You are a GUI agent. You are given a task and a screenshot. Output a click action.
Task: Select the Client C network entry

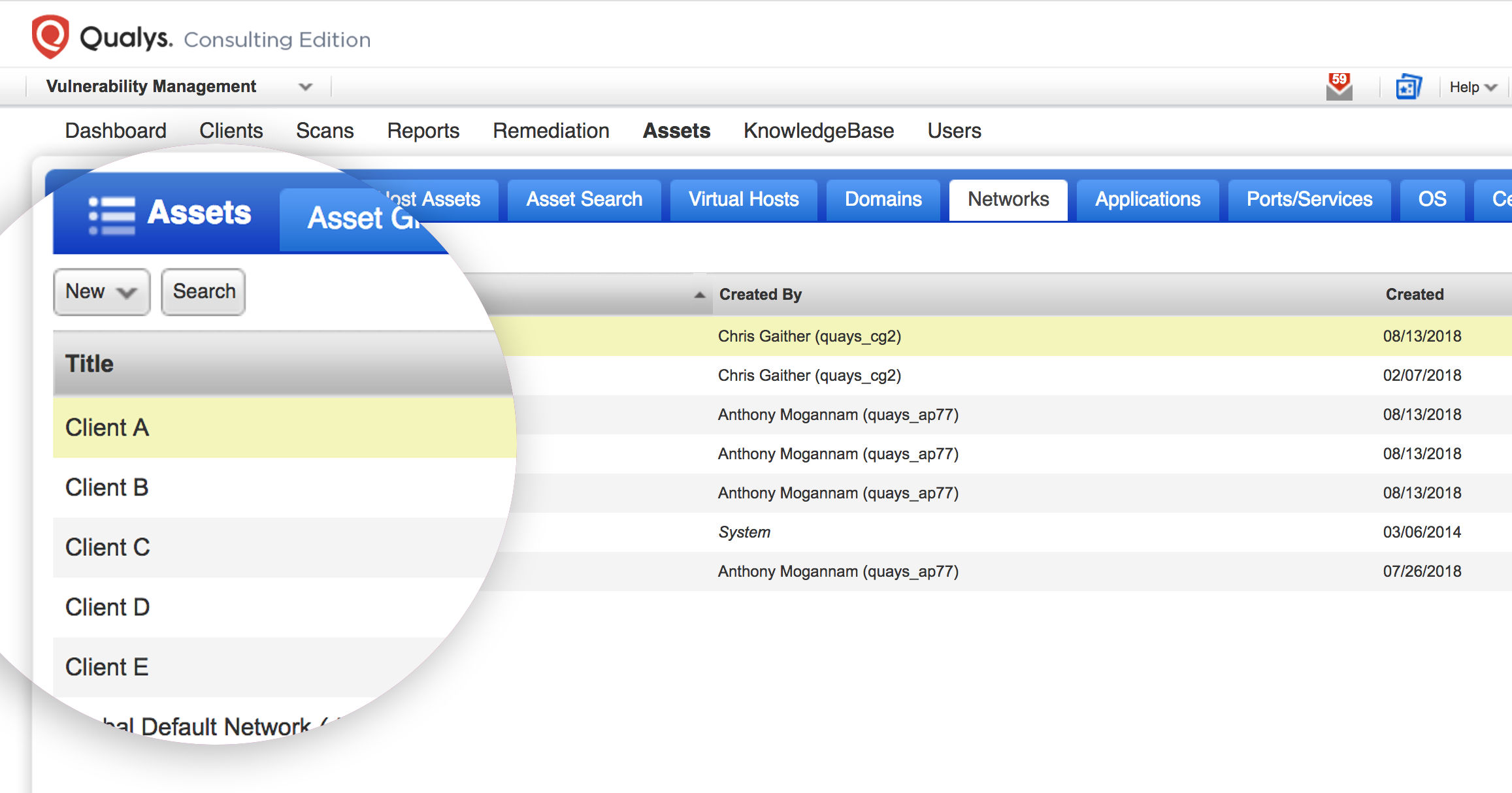(108, 547)
